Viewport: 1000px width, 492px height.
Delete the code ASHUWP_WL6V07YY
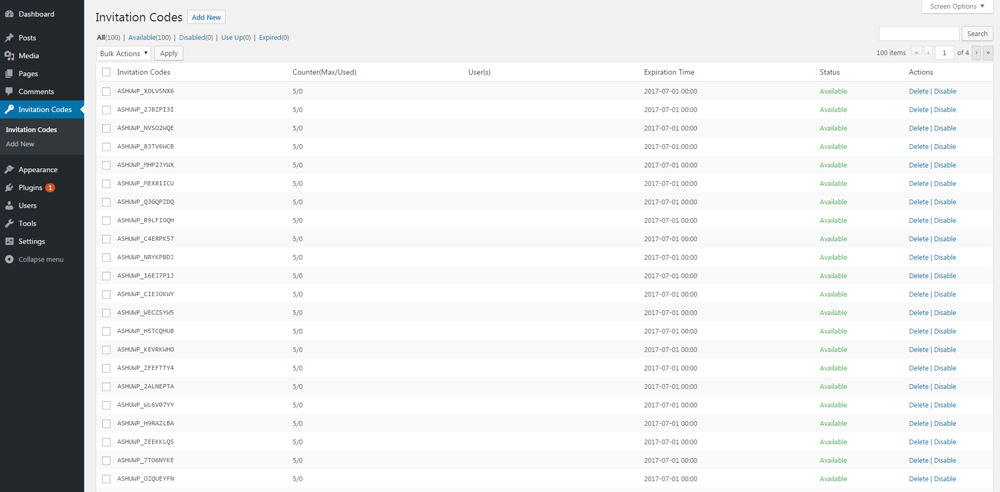918,405
